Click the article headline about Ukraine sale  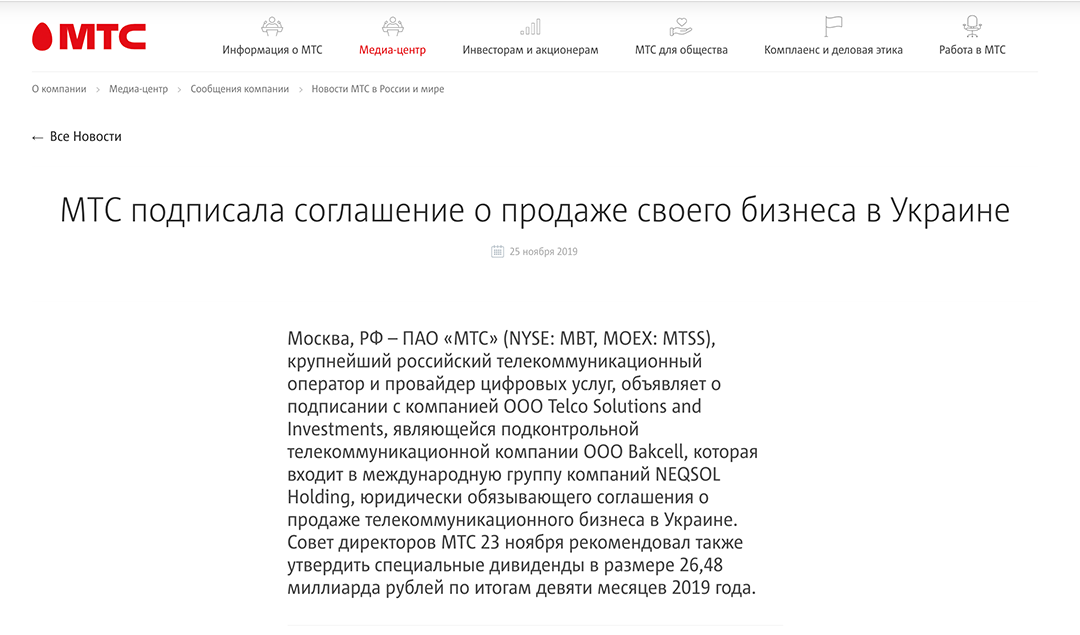(535, 210)
